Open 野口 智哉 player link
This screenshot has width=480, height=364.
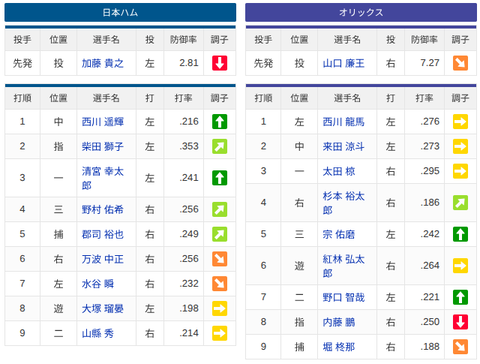click(344, 297)
